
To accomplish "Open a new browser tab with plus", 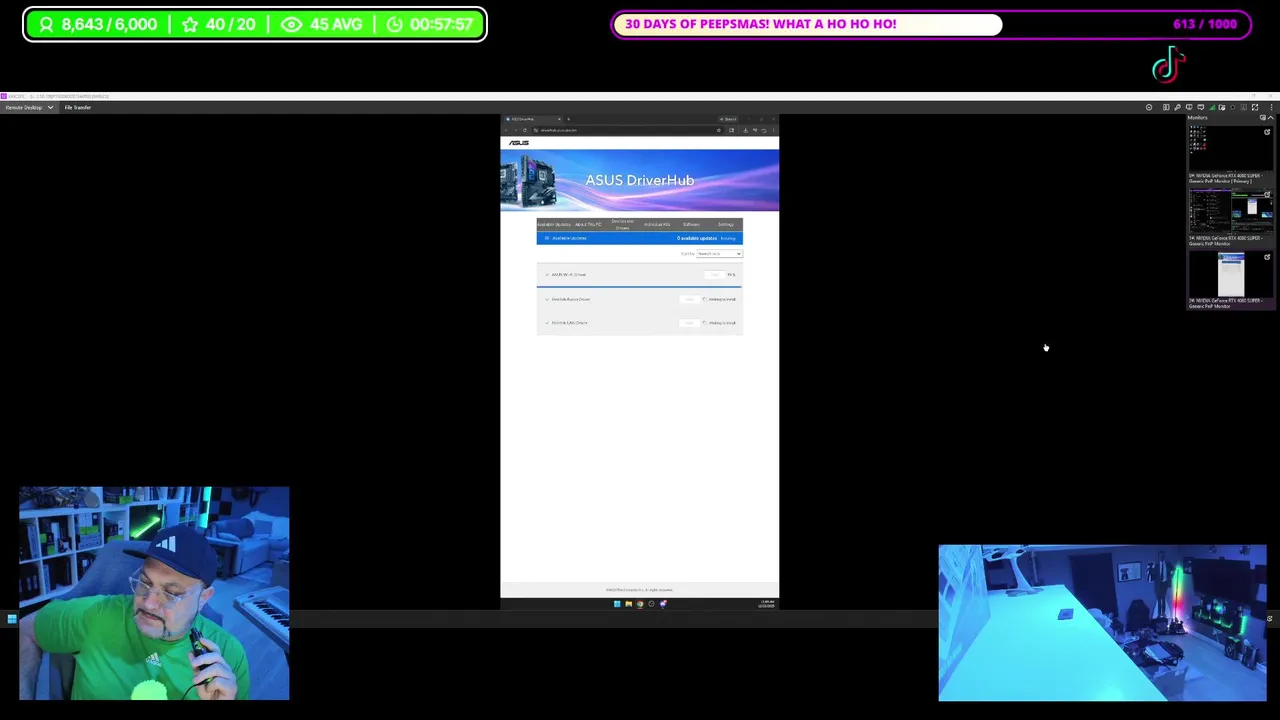I will [568, 119].
